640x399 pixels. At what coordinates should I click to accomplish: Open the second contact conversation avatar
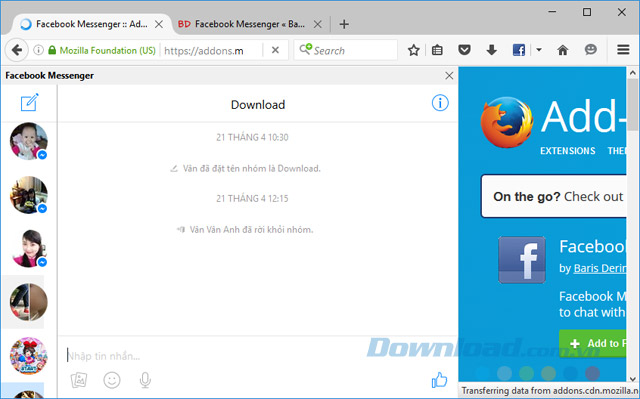coord(29,195)
